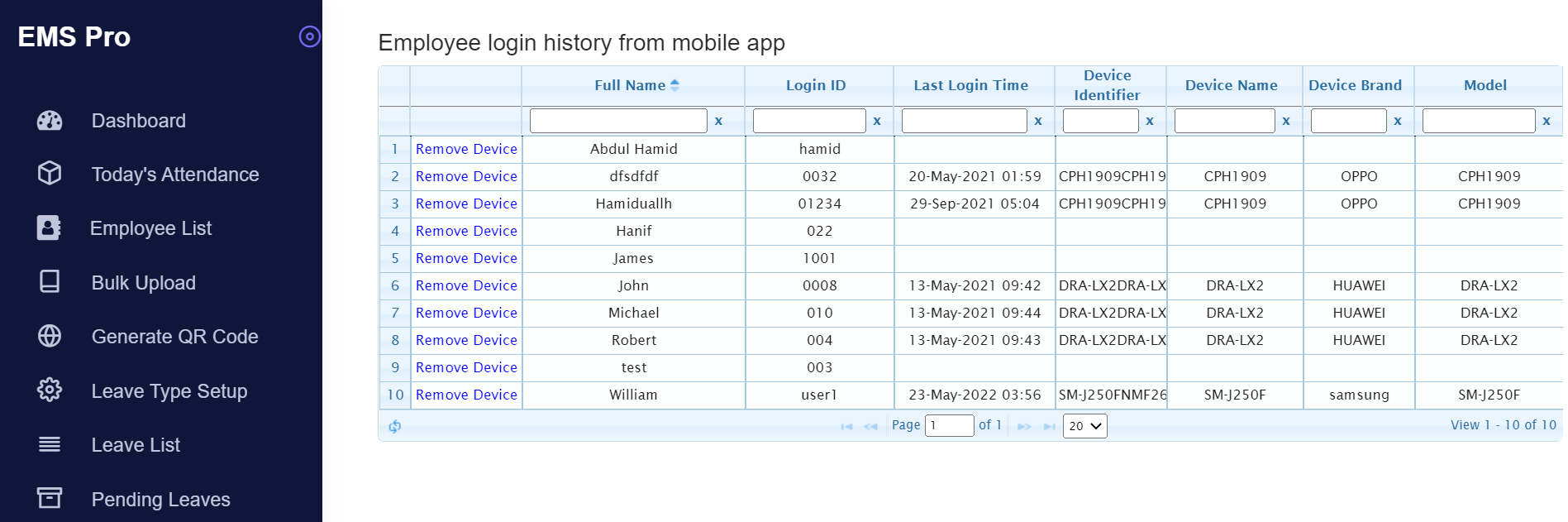Remove device for William

pos(466,395)
